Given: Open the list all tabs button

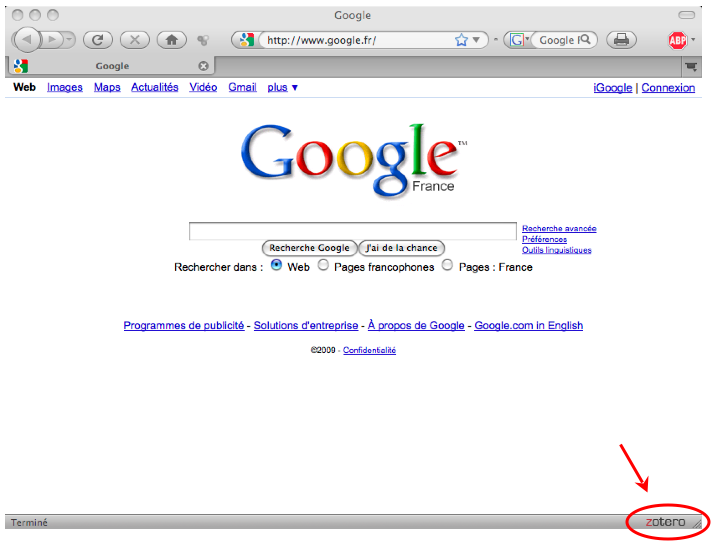Looking at the screenshot, I should click(x=691, y=67).
